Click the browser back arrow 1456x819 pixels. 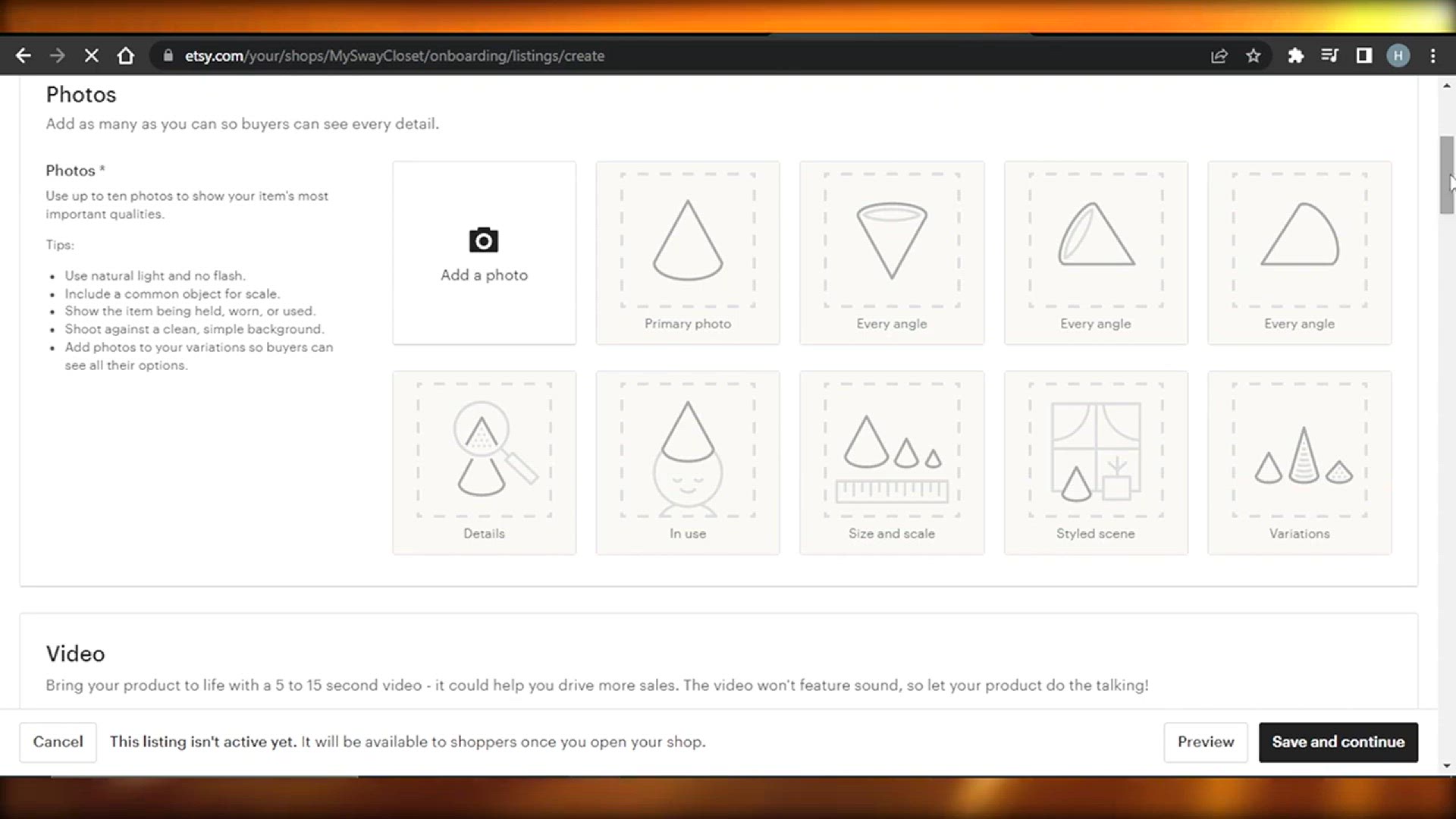tap(24, 55)
